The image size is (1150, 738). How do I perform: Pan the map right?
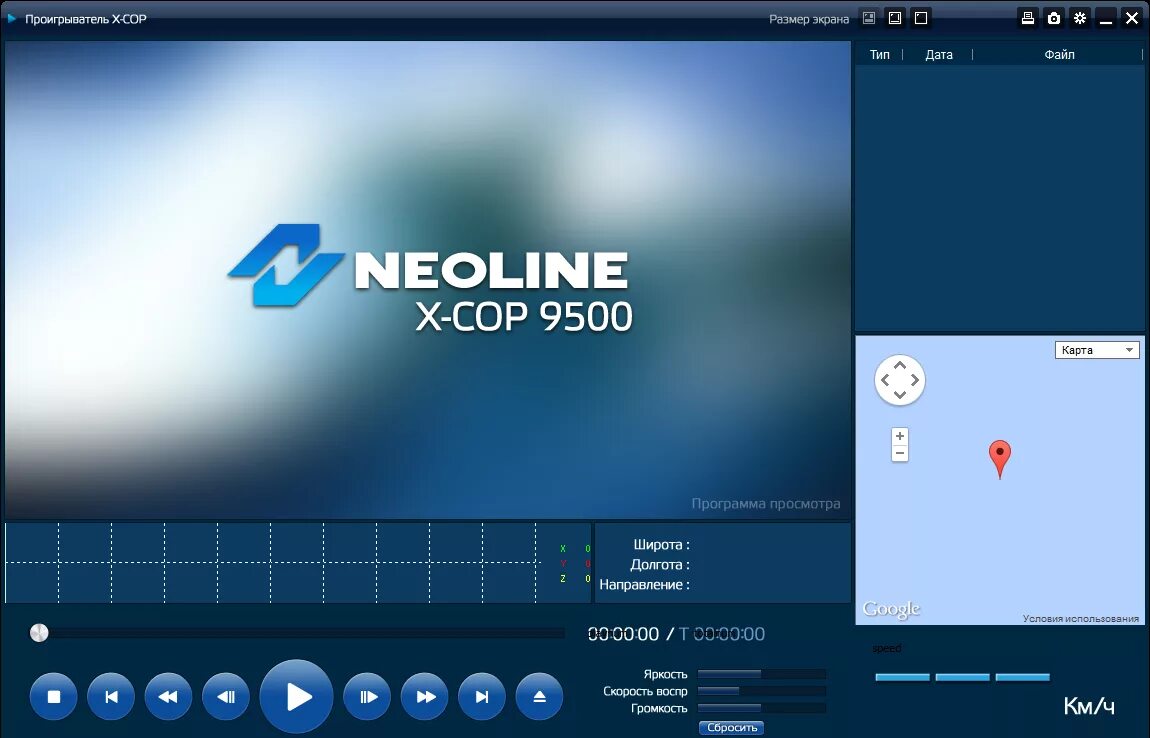(915, 380)
